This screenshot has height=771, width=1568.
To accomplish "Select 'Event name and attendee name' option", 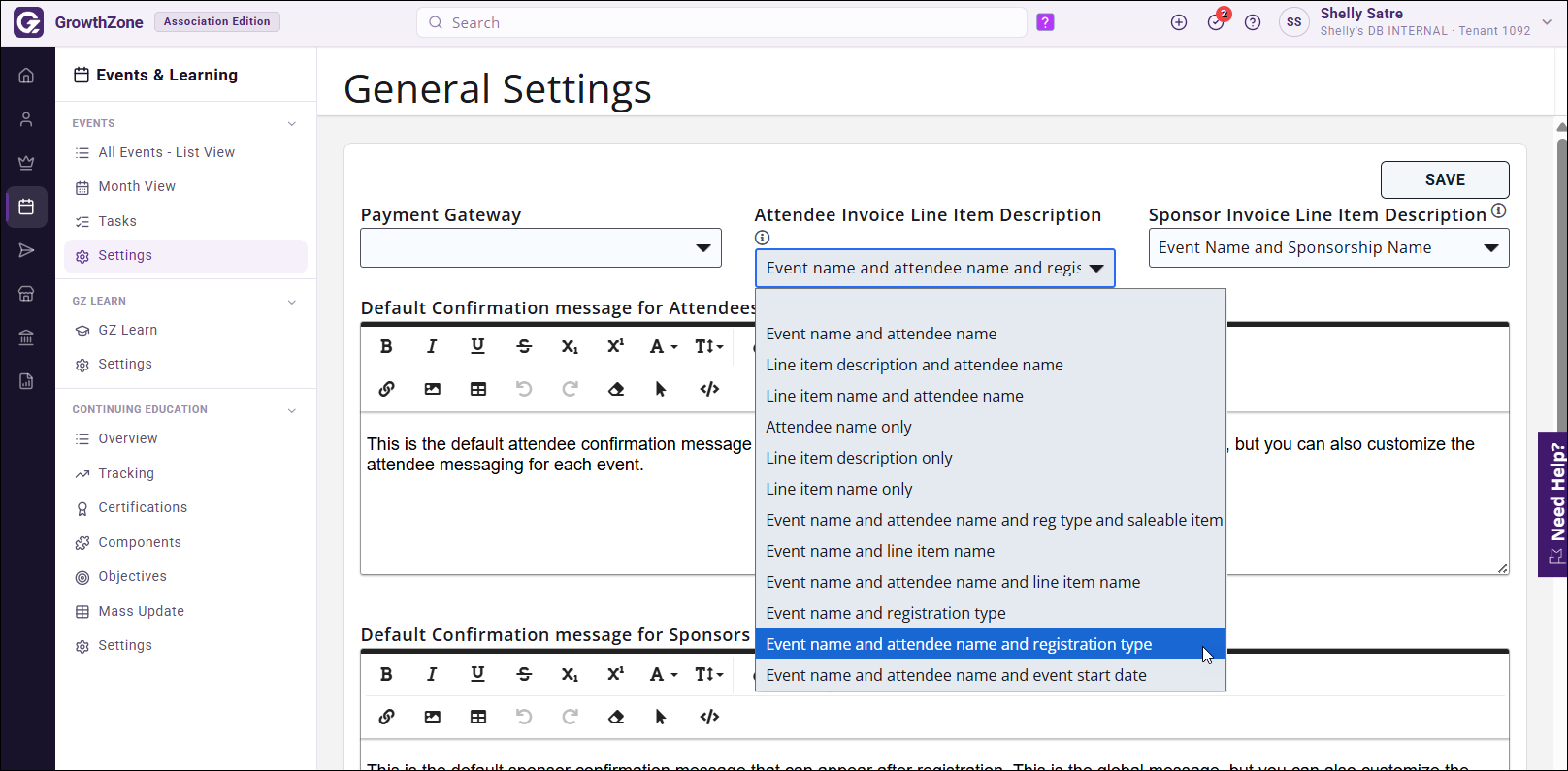I will click(991, 334).
